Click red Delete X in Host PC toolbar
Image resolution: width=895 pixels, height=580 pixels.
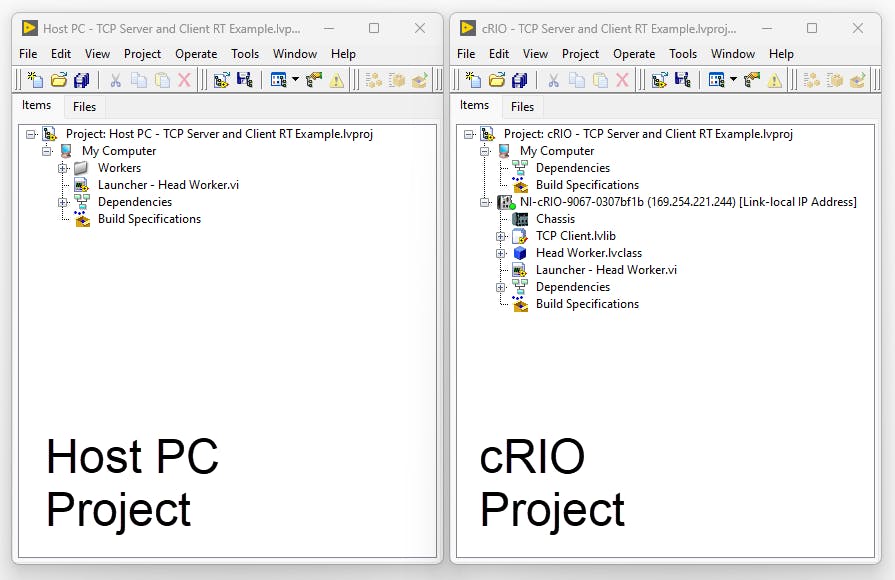pyautogui.click(x=184, y=80)
